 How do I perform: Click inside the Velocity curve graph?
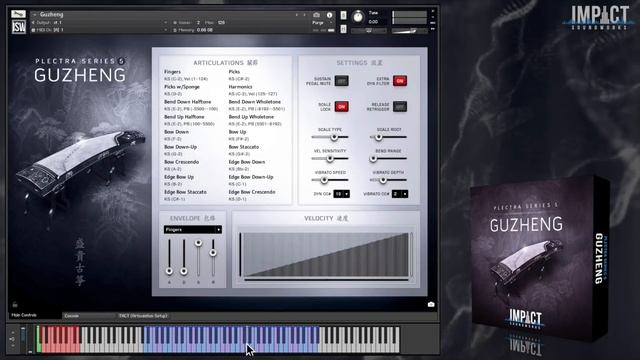click(x=326, y=255)
